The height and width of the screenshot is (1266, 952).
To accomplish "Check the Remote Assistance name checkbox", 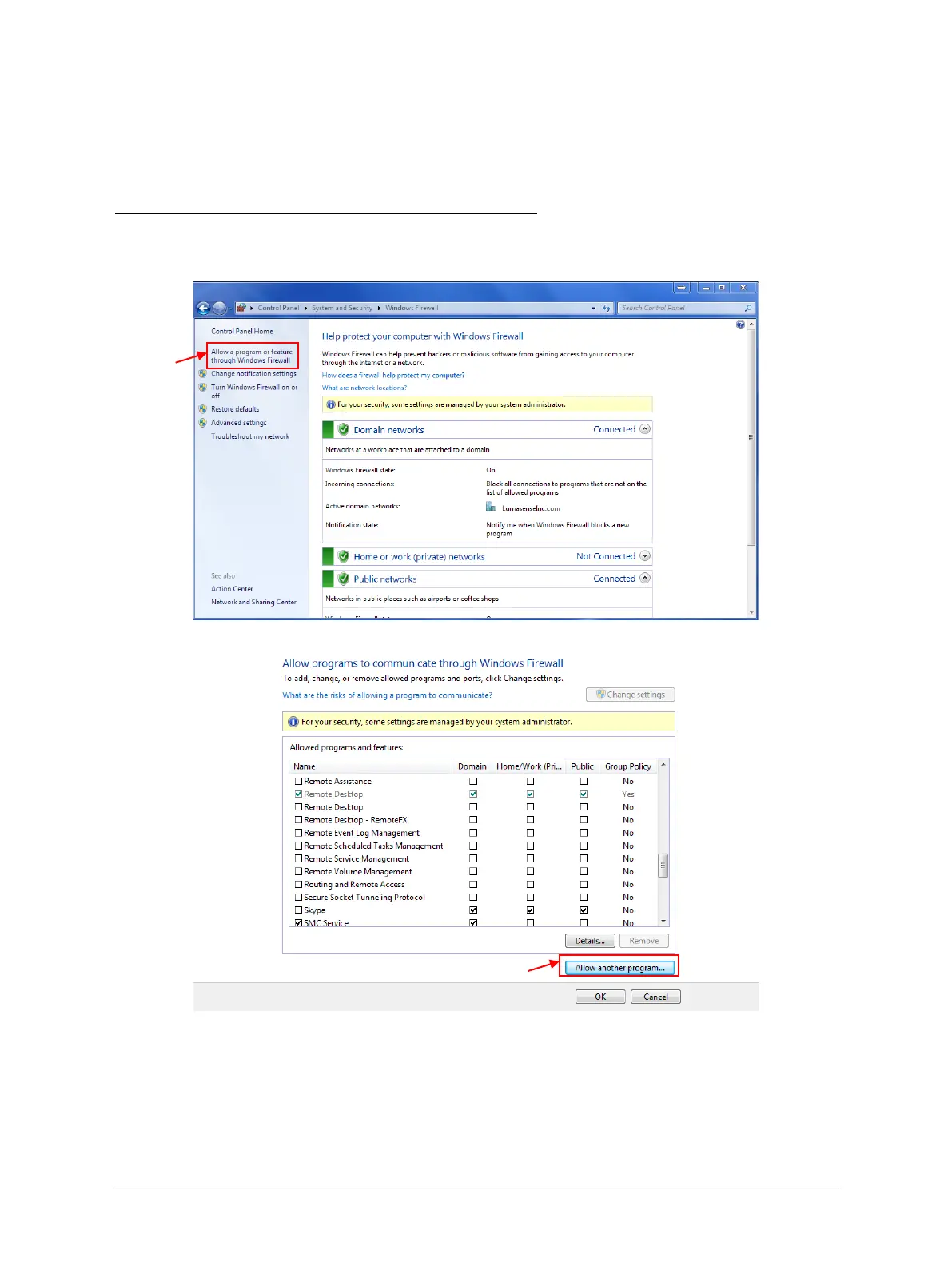I will [298, 782].
